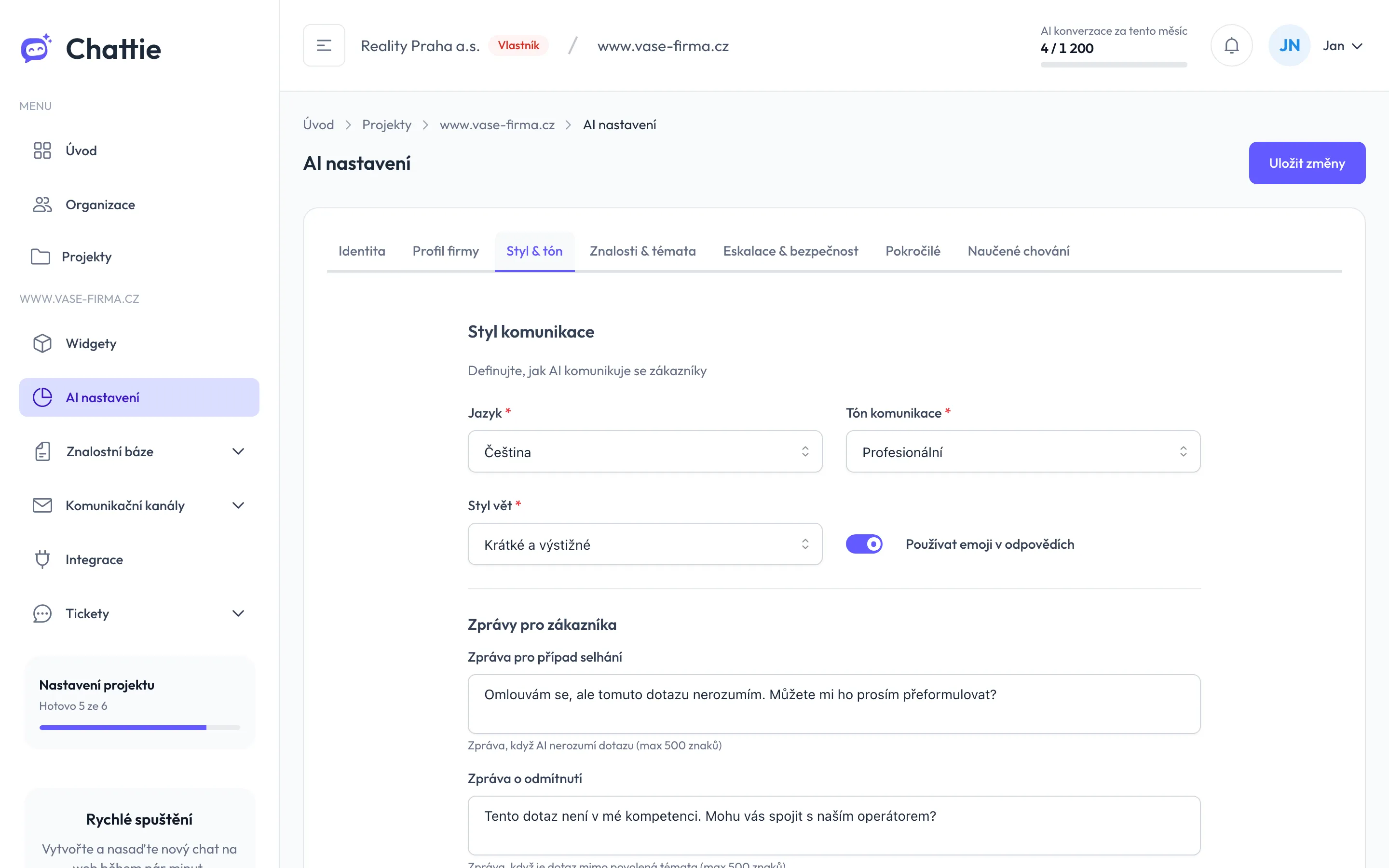
Task: Click the Znalostní báze document icon
Action: click(x=42, y=451)
